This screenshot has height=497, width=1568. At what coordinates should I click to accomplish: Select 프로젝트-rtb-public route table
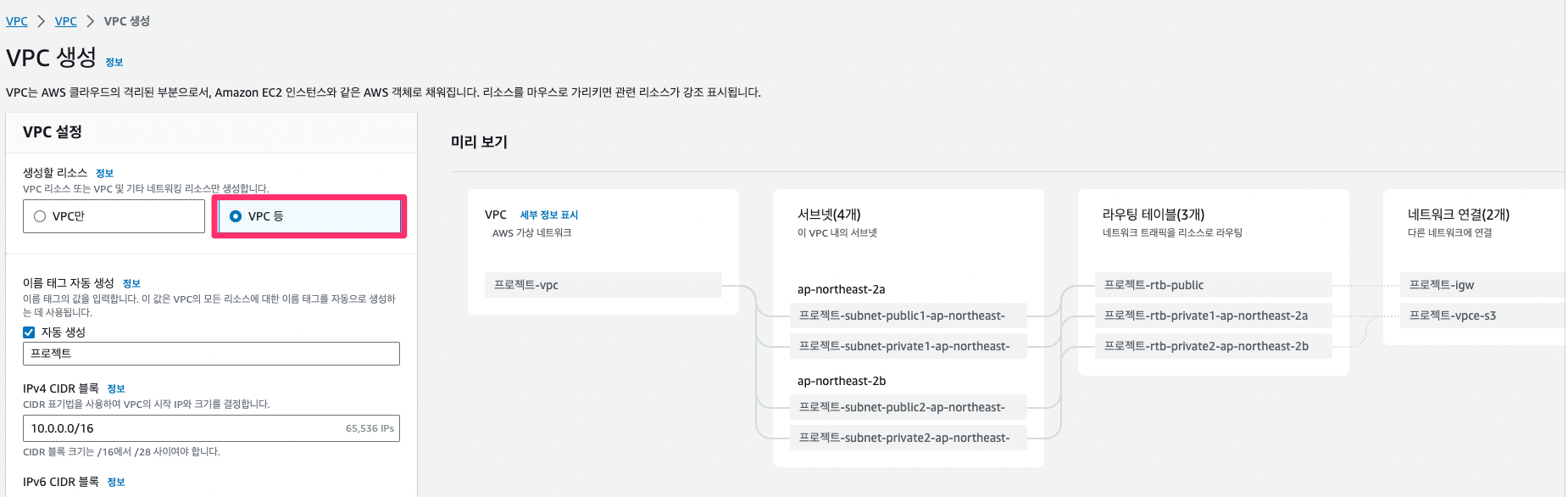coord(1214,285)
